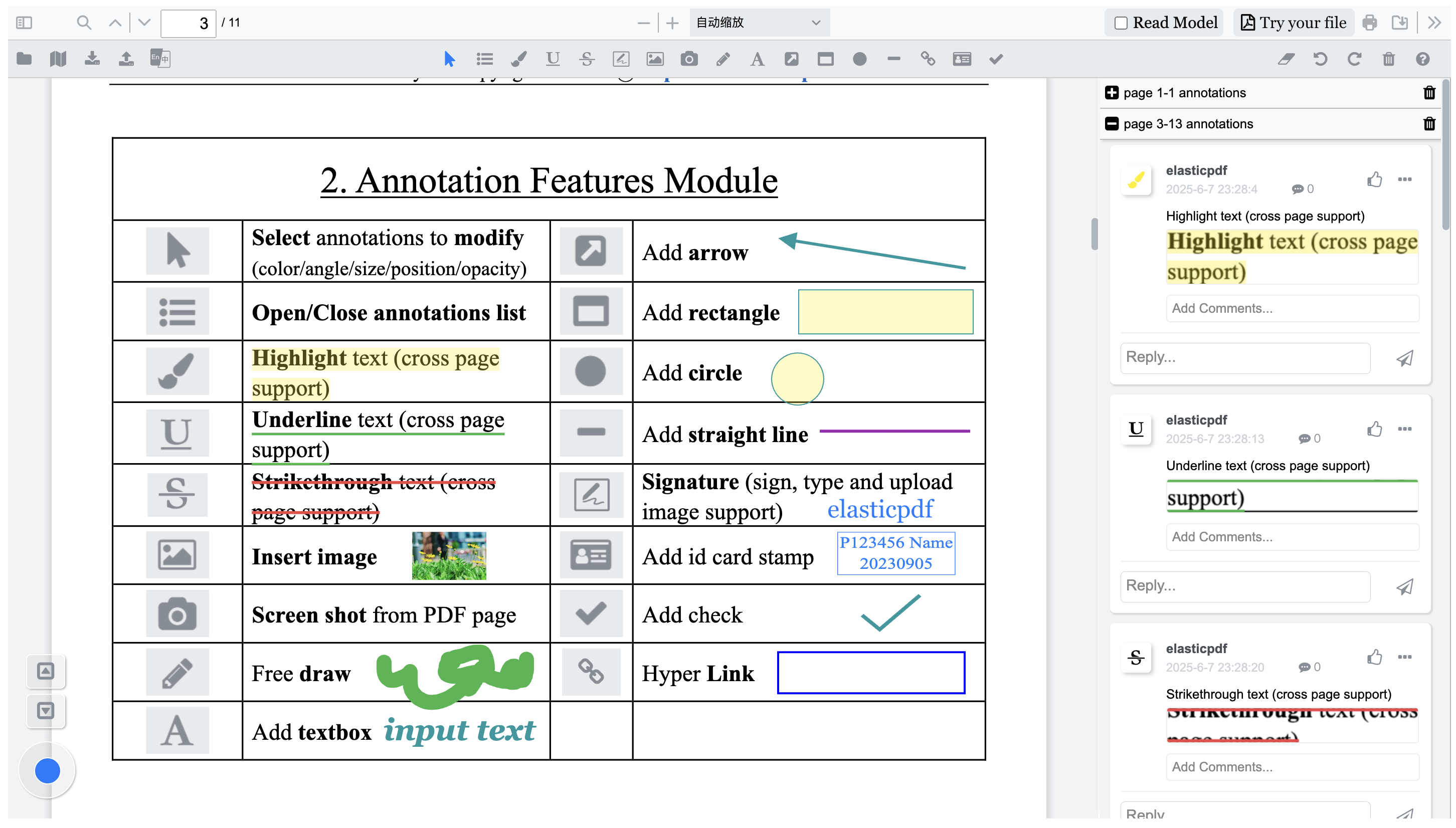Screen dimensions: 1456x828
Task: Select the hyperlink tool
Action: tap(927, 59)
